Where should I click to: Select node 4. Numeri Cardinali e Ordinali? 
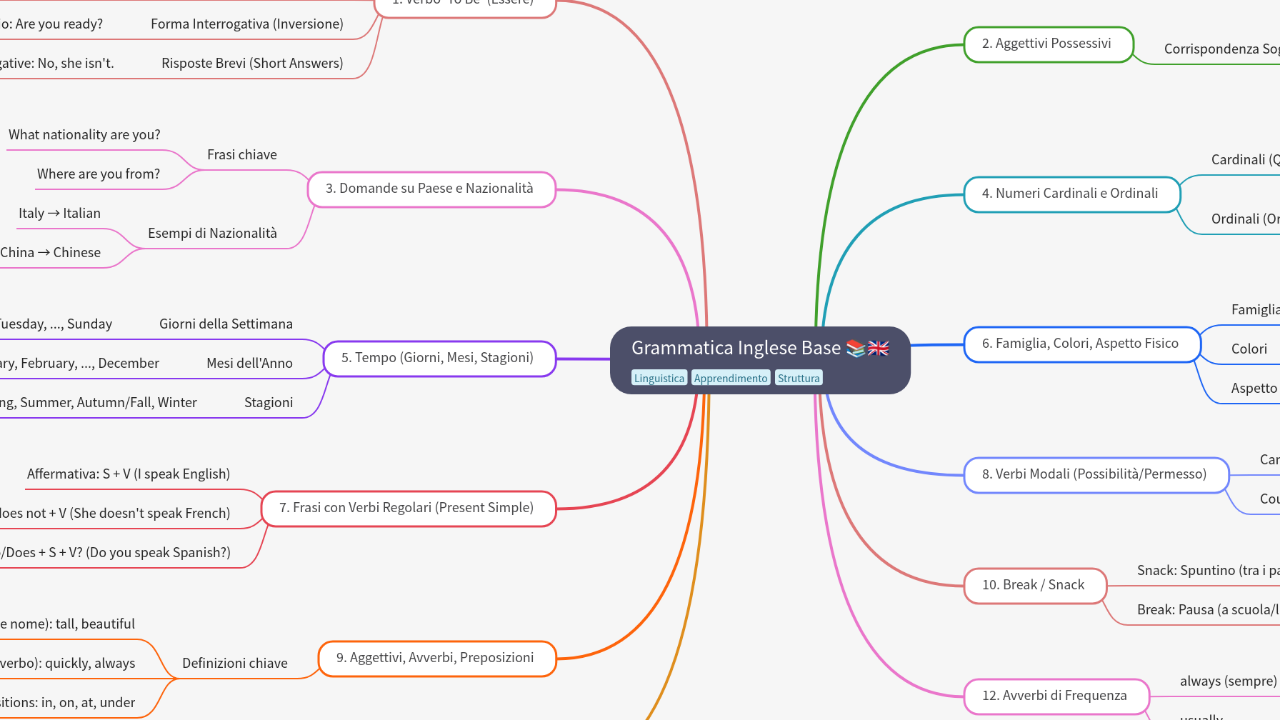tap(1071, 194)
